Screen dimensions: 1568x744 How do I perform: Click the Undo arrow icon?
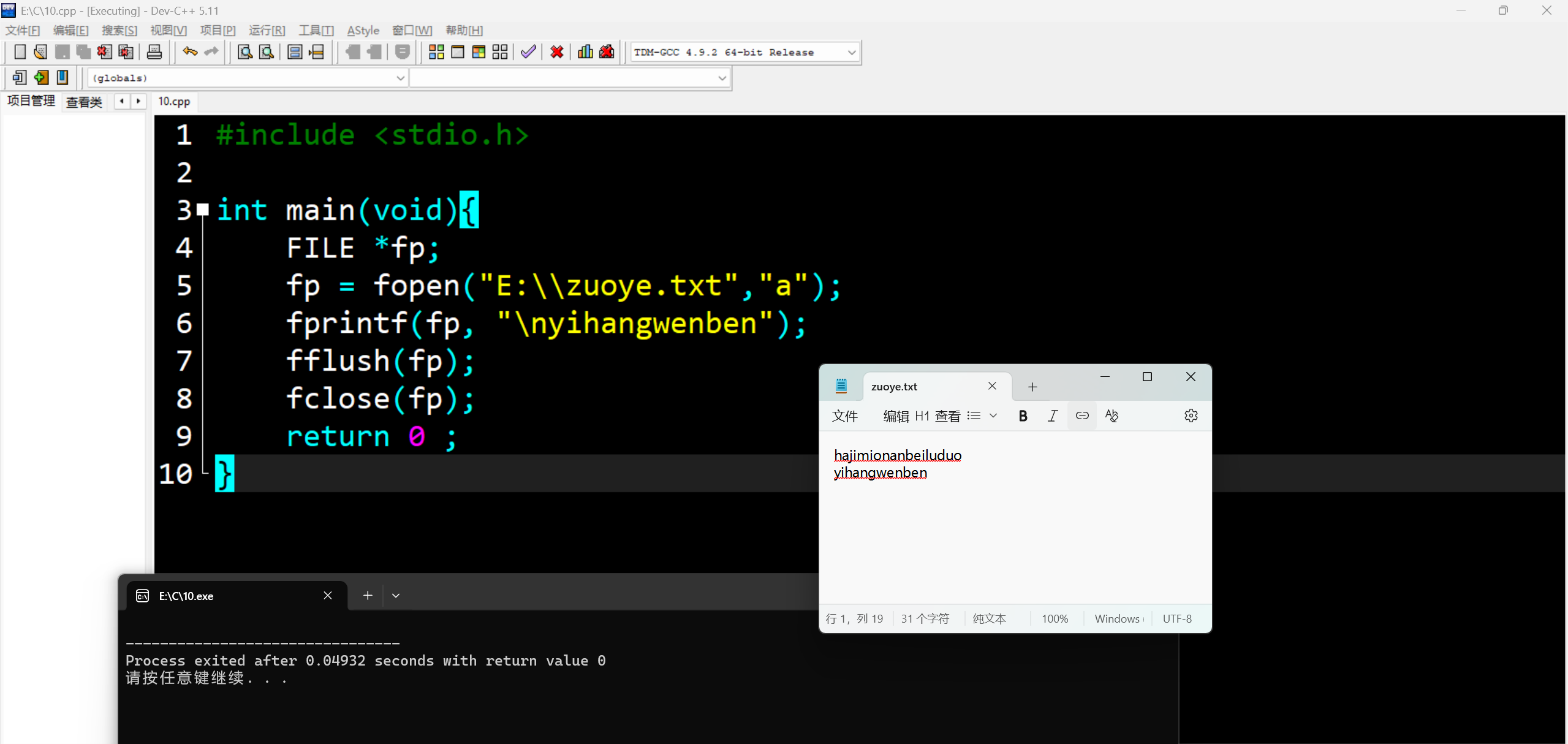pyautogui.click(x=189, y=52)
